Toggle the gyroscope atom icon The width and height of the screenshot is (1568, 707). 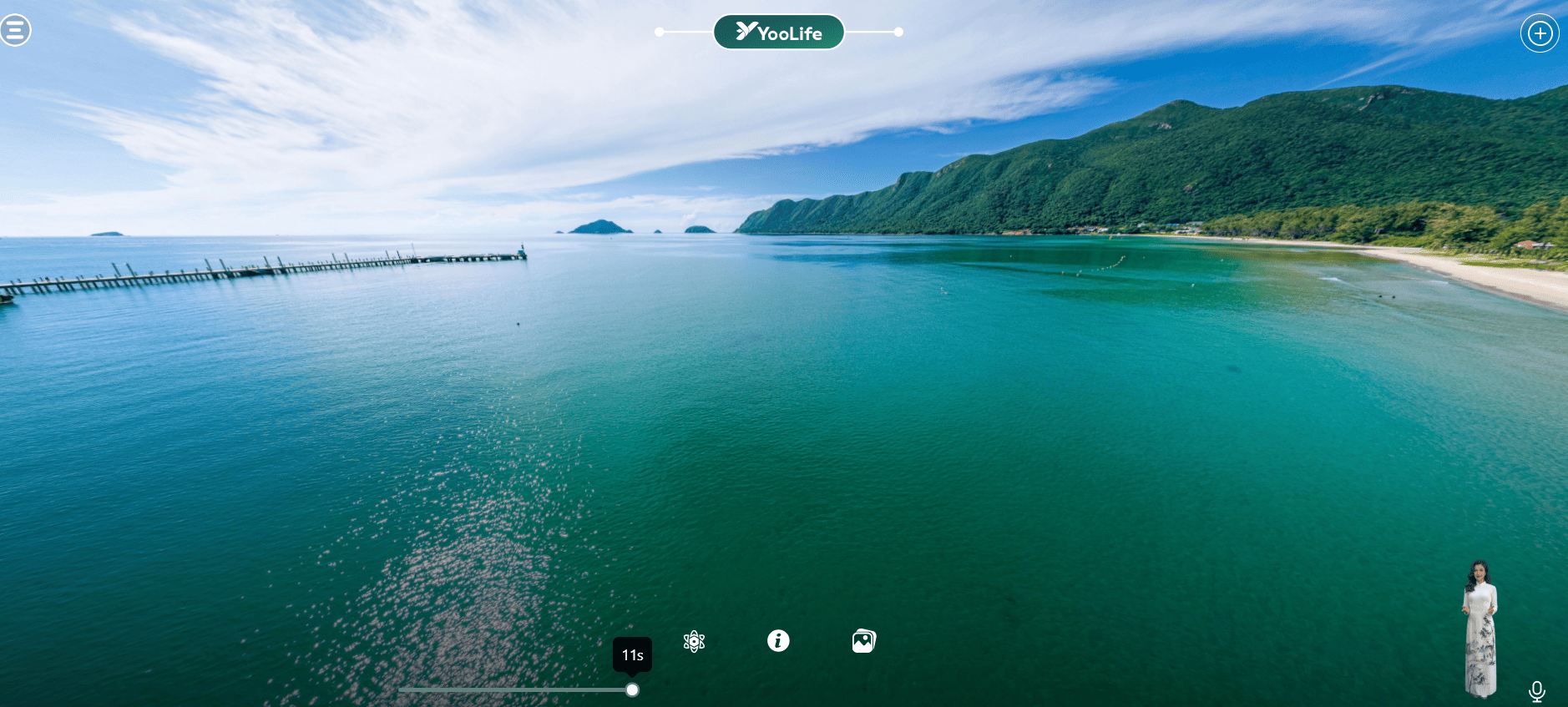point(694,641)
